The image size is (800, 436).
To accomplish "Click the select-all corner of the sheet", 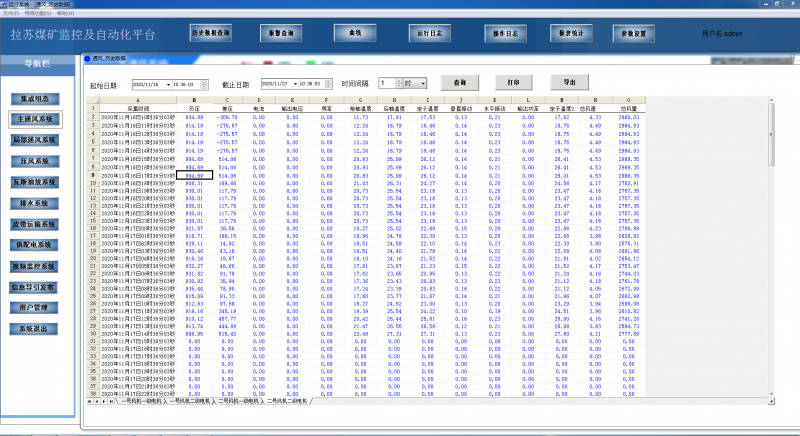I will click(93, 100).
